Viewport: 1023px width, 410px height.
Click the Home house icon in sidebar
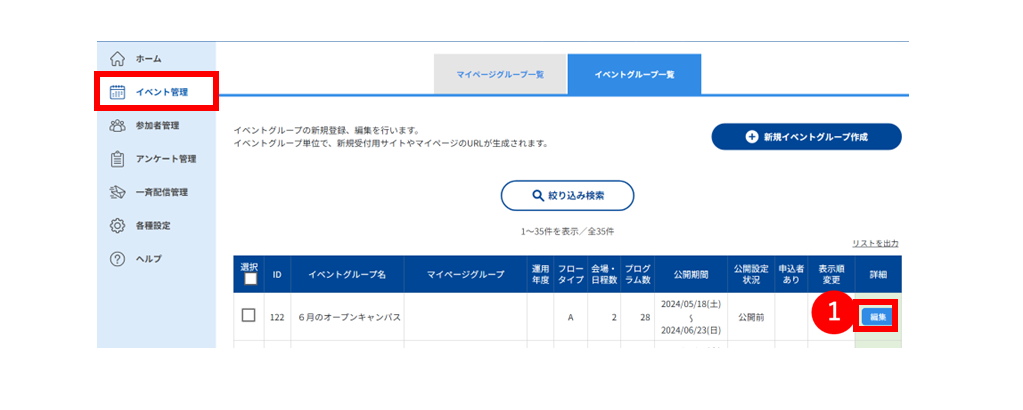click(x=117, y=59)
